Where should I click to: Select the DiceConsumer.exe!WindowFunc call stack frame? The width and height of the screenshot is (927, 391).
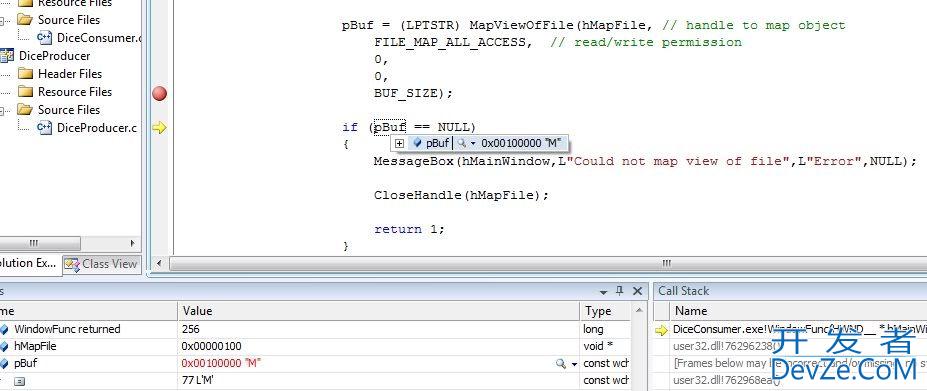(x=799, y=329)
